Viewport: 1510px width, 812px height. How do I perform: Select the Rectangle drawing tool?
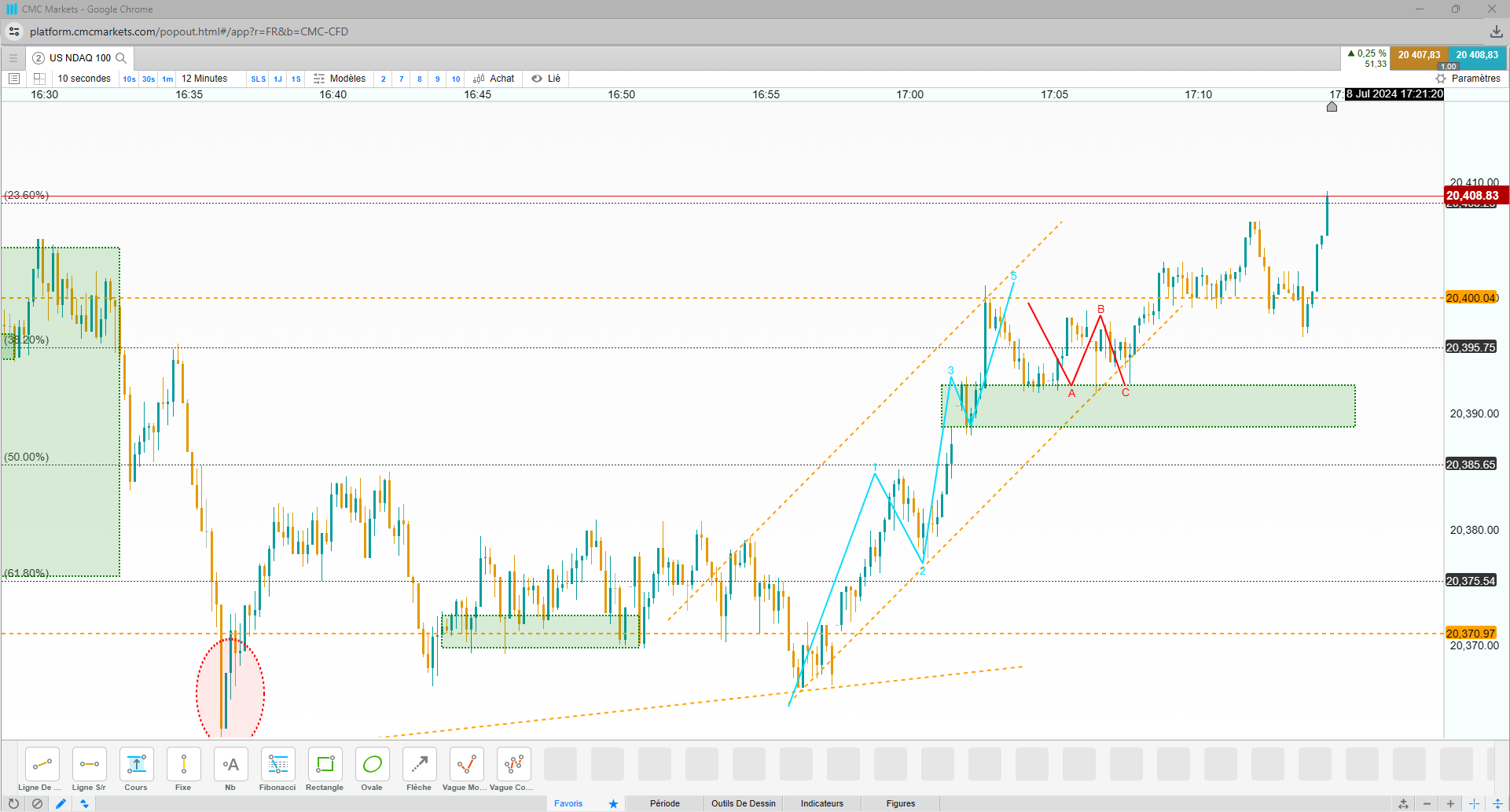click(x=325, y=770)
